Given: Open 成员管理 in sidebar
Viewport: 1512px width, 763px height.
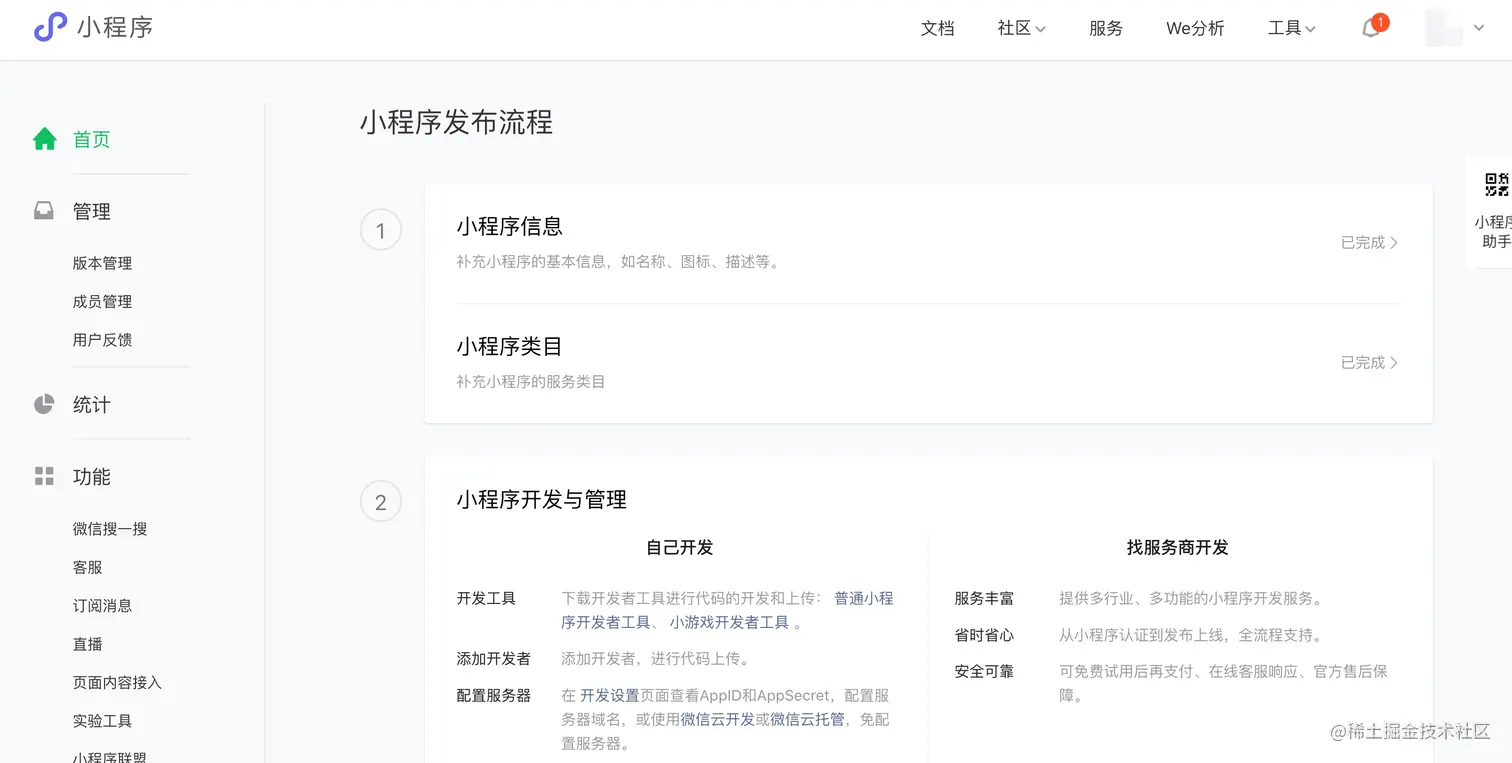Looking at the screenshot, I should [x=102, y=301].
